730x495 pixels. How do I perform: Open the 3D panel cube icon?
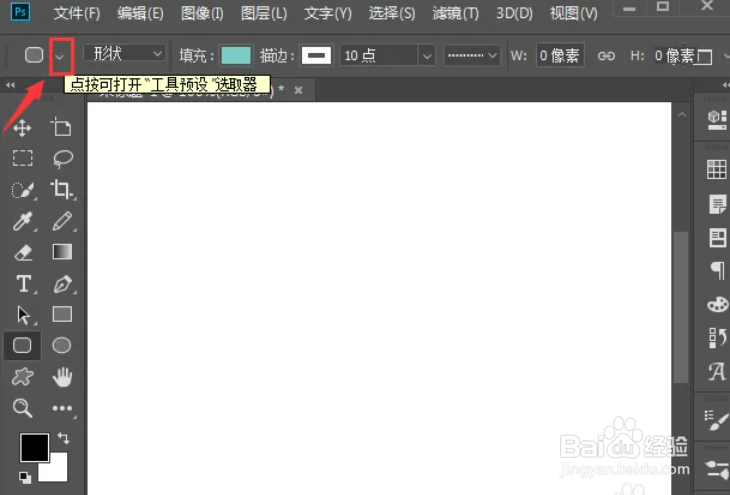[x=716, y=120]
